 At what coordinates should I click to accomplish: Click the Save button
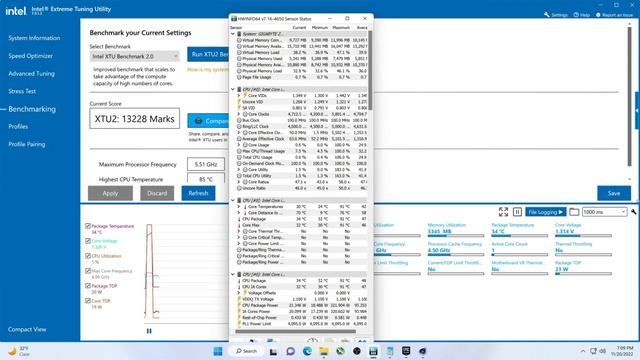pyautogui.click(x=614, y=193)
